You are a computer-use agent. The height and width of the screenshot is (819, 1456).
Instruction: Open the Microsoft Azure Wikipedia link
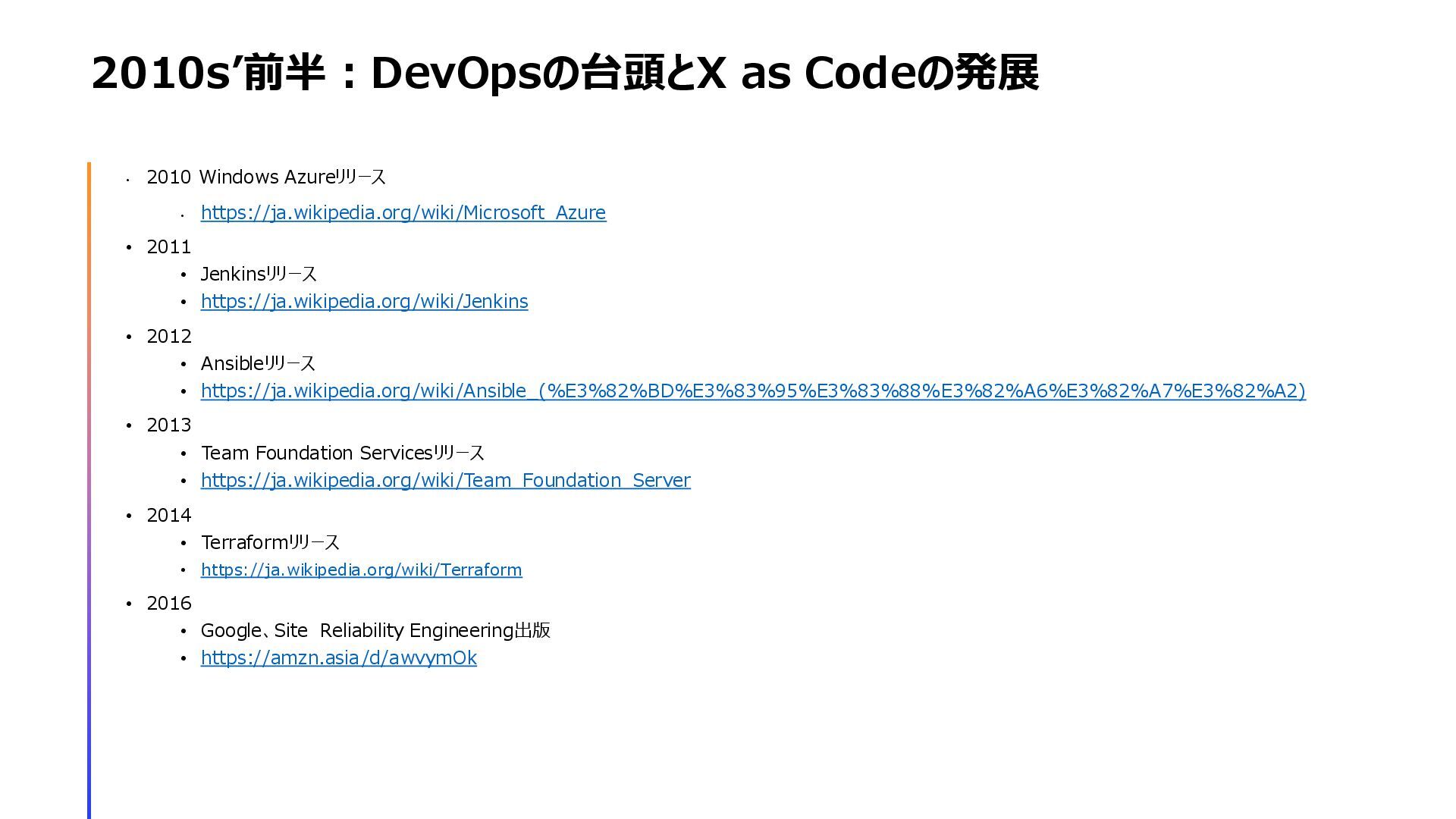403,213
